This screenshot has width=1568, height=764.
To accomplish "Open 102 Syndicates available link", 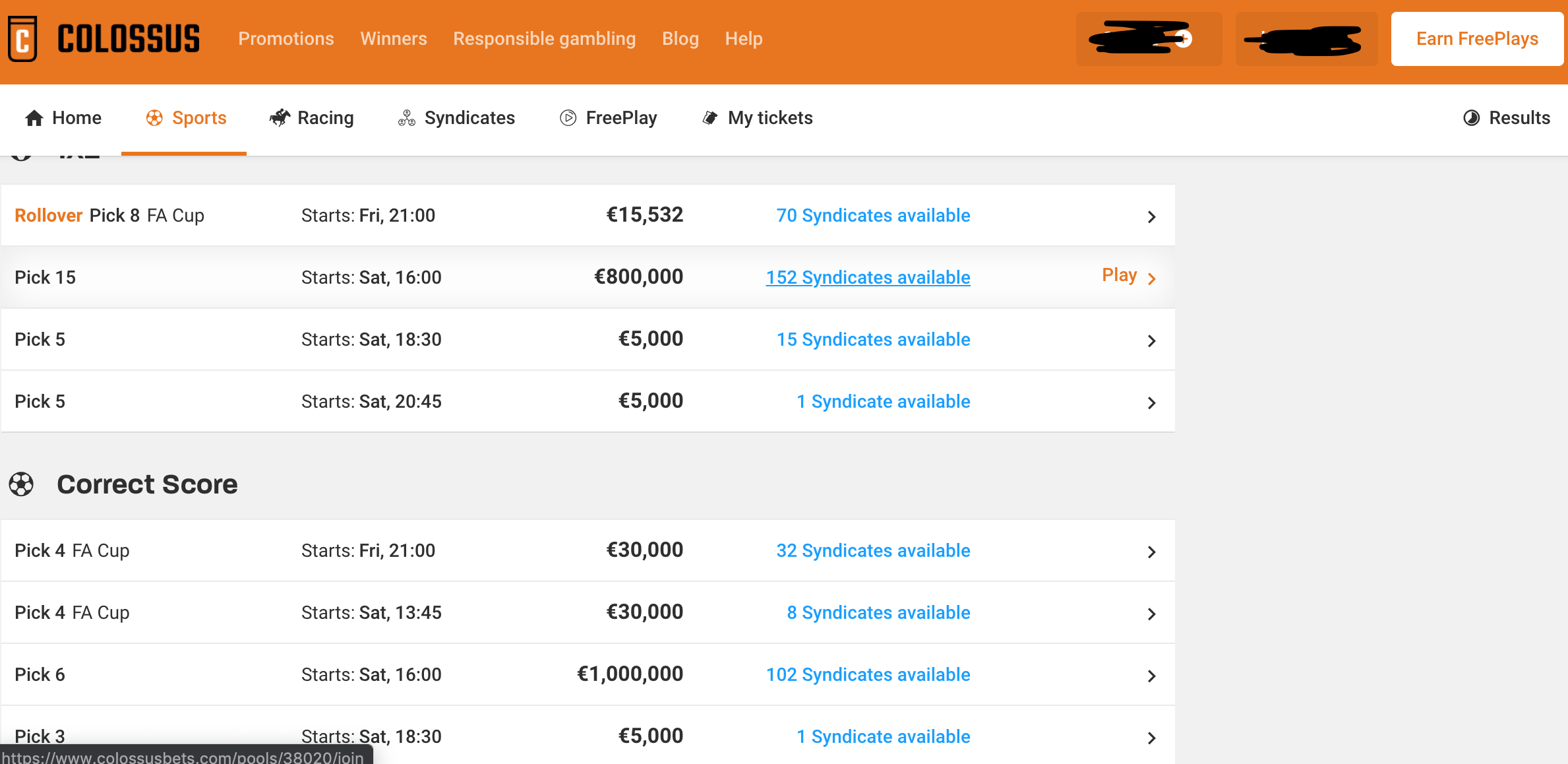I will coord(868,674).
